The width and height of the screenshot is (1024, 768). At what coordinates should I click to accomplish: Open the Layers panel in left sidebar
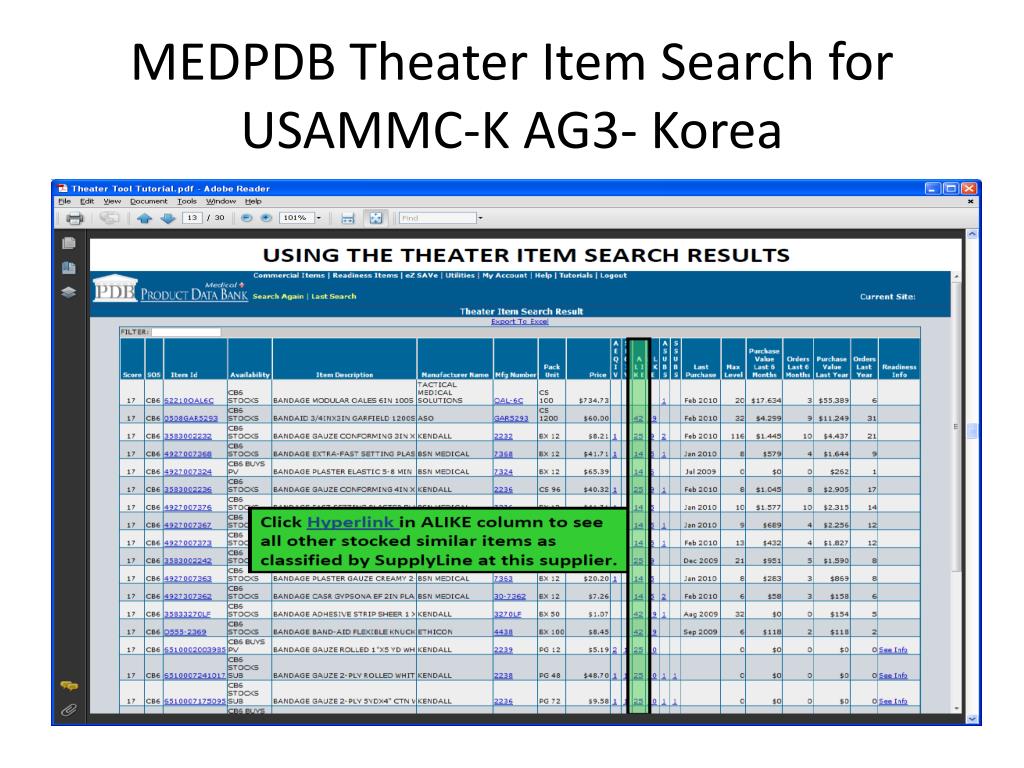pyautogui.click(x=69, y=292)
